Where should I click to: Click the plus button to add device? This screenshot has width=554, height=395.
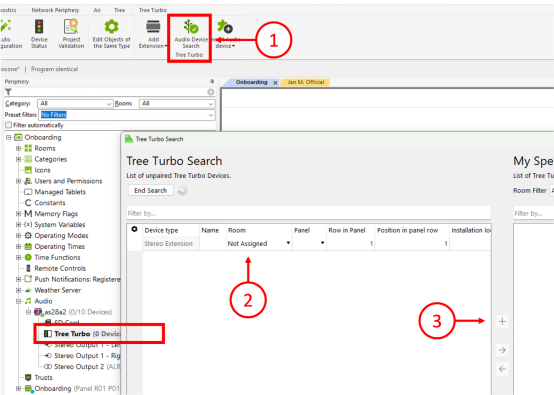point(502,322)
